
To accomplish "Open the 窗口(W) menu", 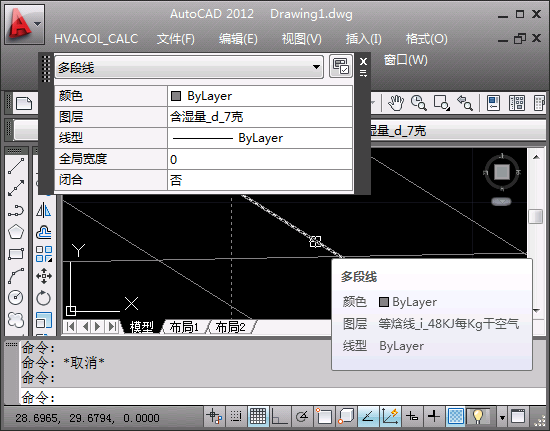I will tap(406, 60).
